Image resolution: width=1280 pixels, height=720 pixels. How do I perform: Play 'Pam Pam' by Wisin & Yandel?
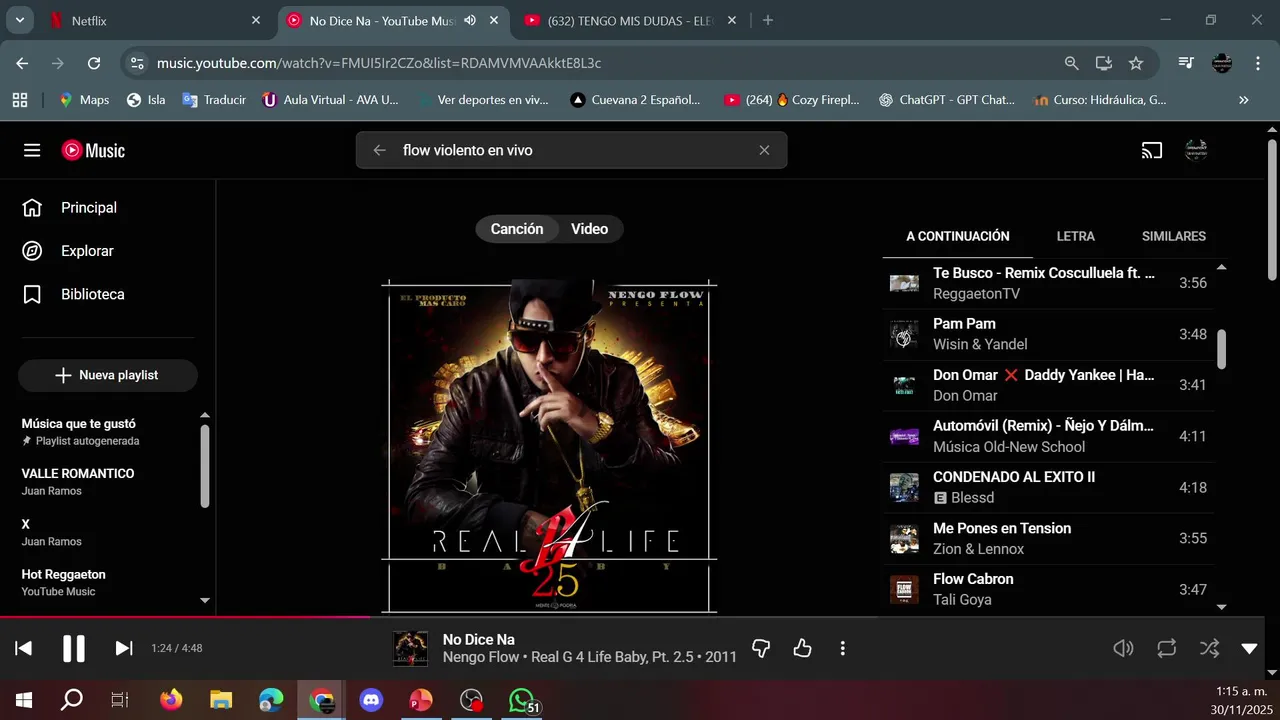tap(1048, 334)
